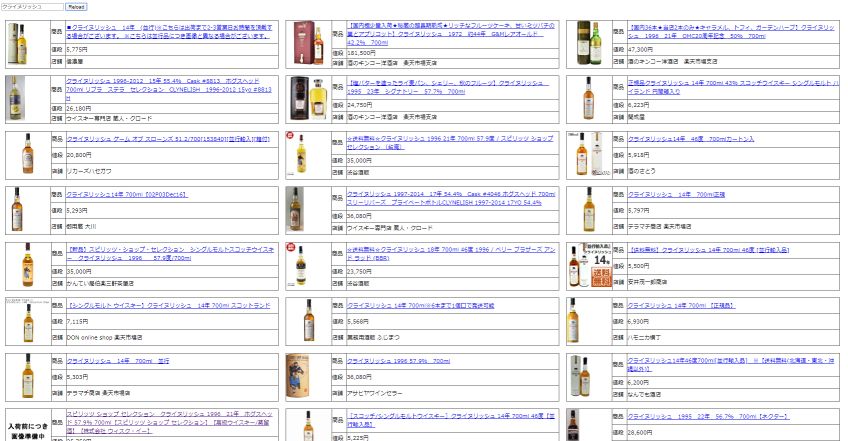
Task: Click the green bottle thumbnail for 47,300円 item
Action: click(x=589, y=44)
